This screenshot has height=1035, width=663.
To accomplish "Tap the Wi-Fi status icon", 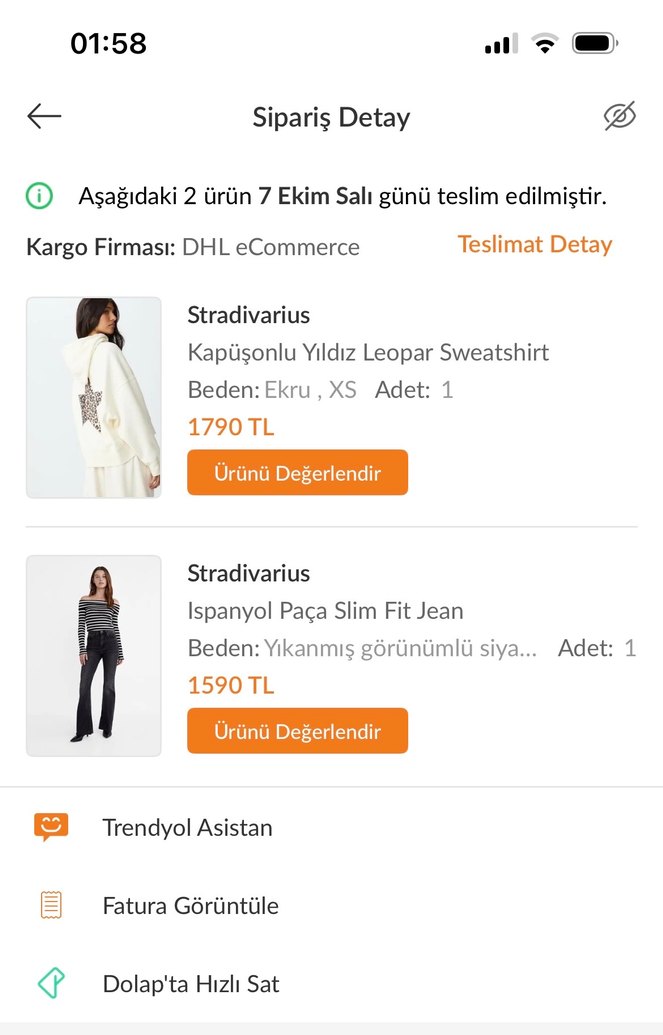I will [x=545, y=44].
